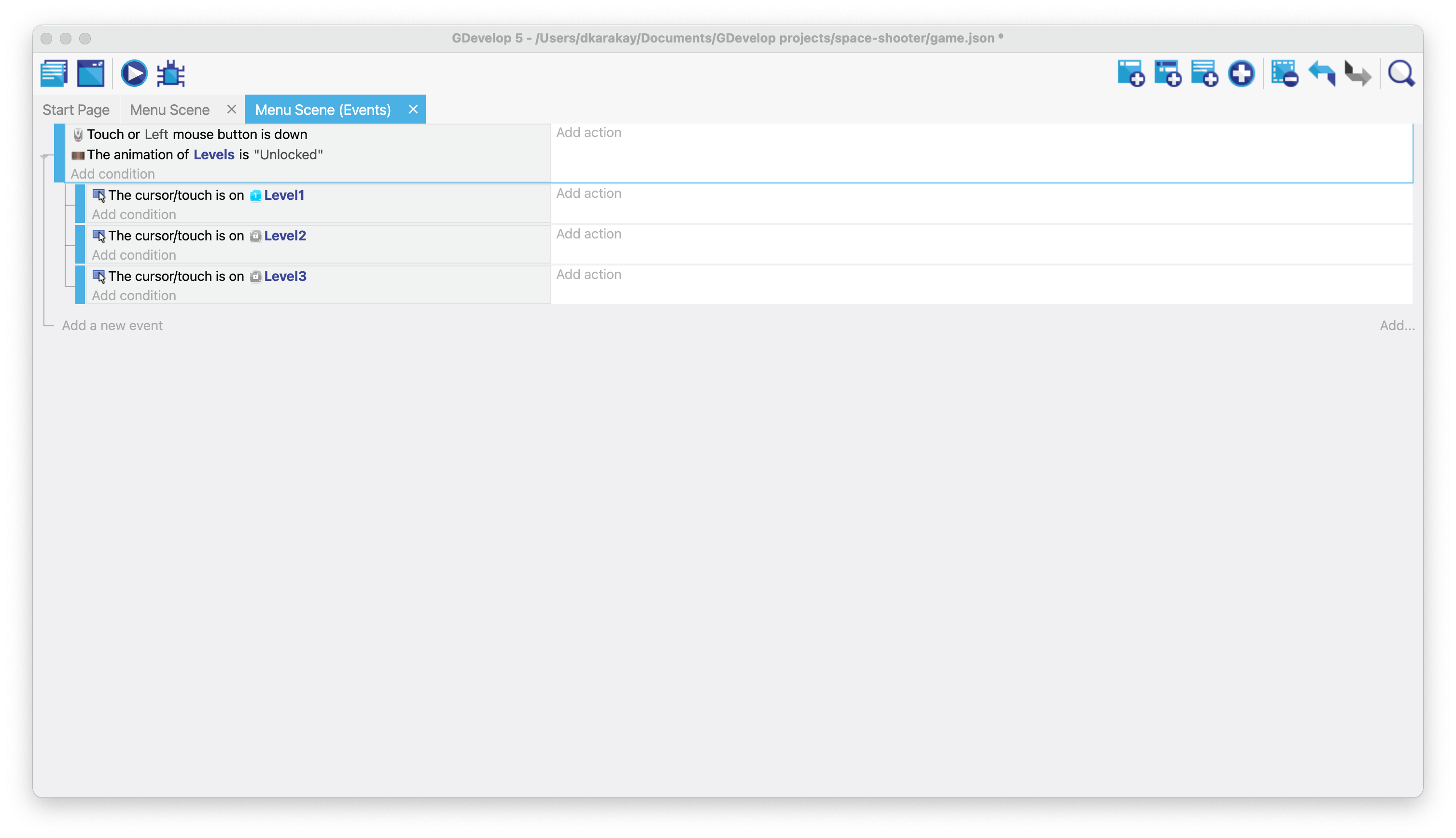This screenshot has width=1456, height=838.
Task: Close the Menu Scene (Events) tab
Action: click(x=413, y=110)
